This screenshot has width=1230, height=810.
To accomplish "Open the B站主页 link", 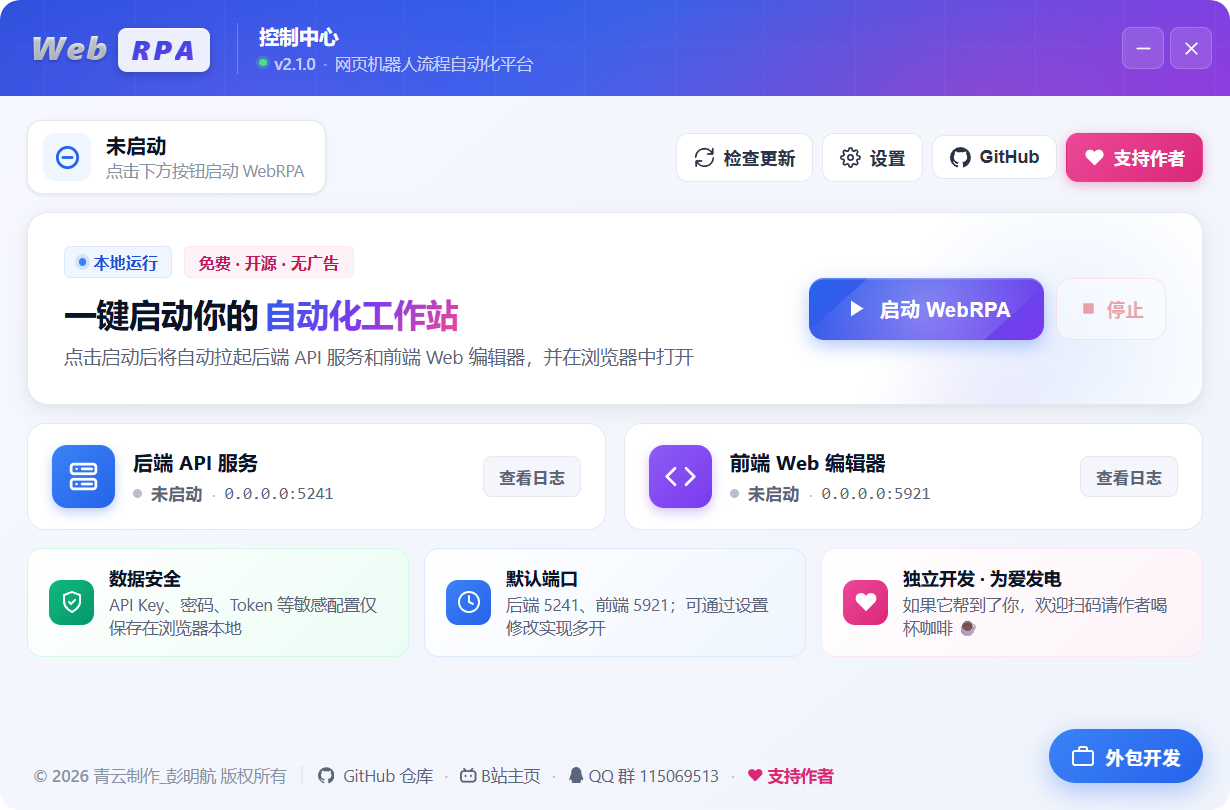I will click(500, 775).
